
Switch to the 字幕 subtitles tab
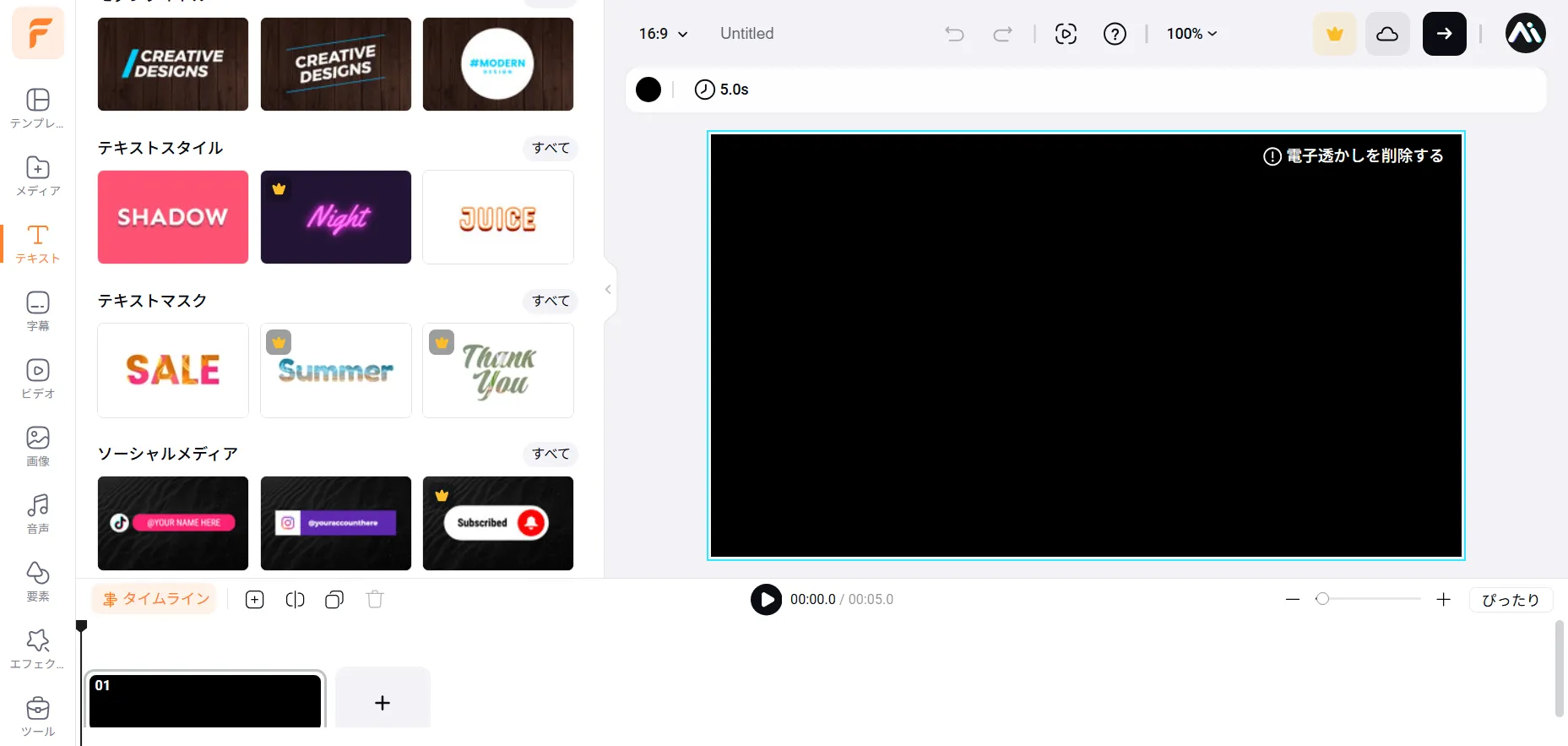point(38,311)
